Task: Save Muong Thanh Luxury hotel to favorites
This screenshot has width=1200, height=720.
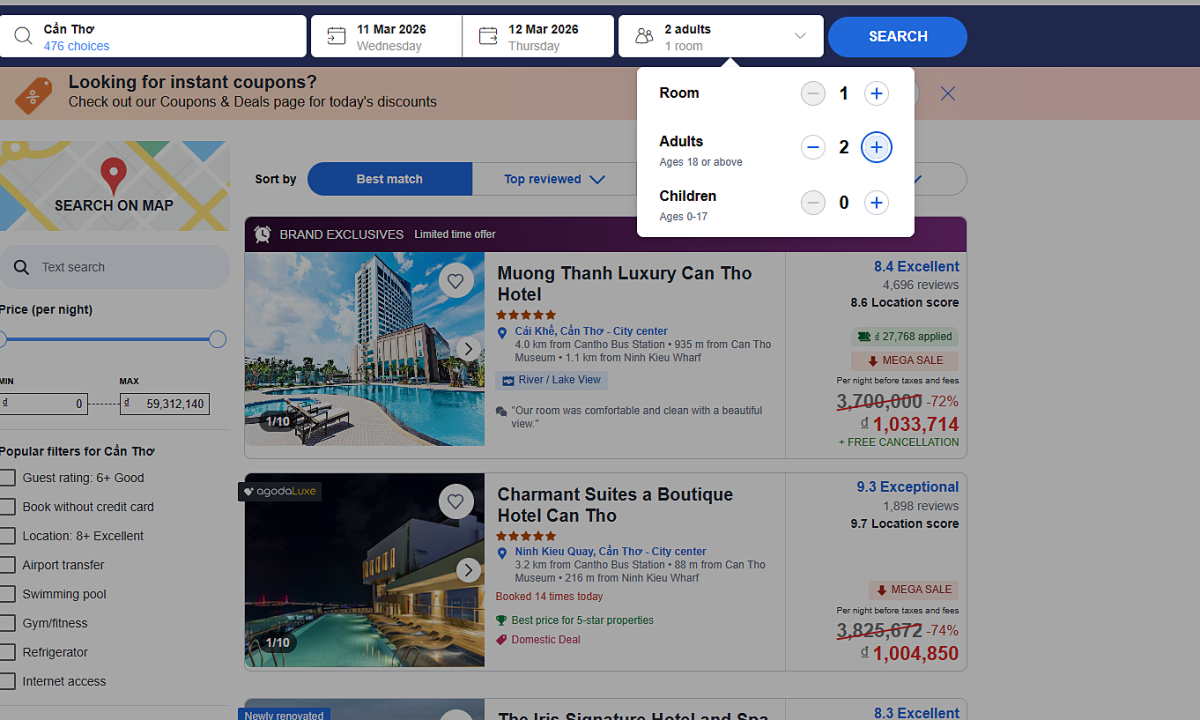Action: (x=456, y=281)
